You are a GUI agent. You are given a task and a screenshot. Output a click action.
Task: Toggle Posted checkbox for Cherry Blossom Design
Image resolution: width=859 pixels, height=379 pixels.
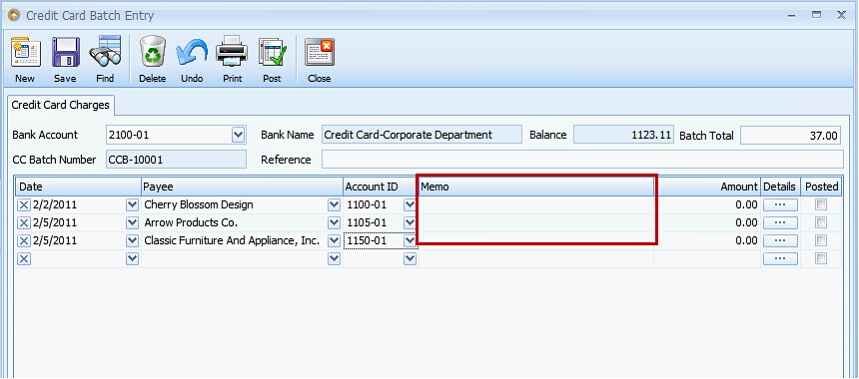tap(821, 205)
